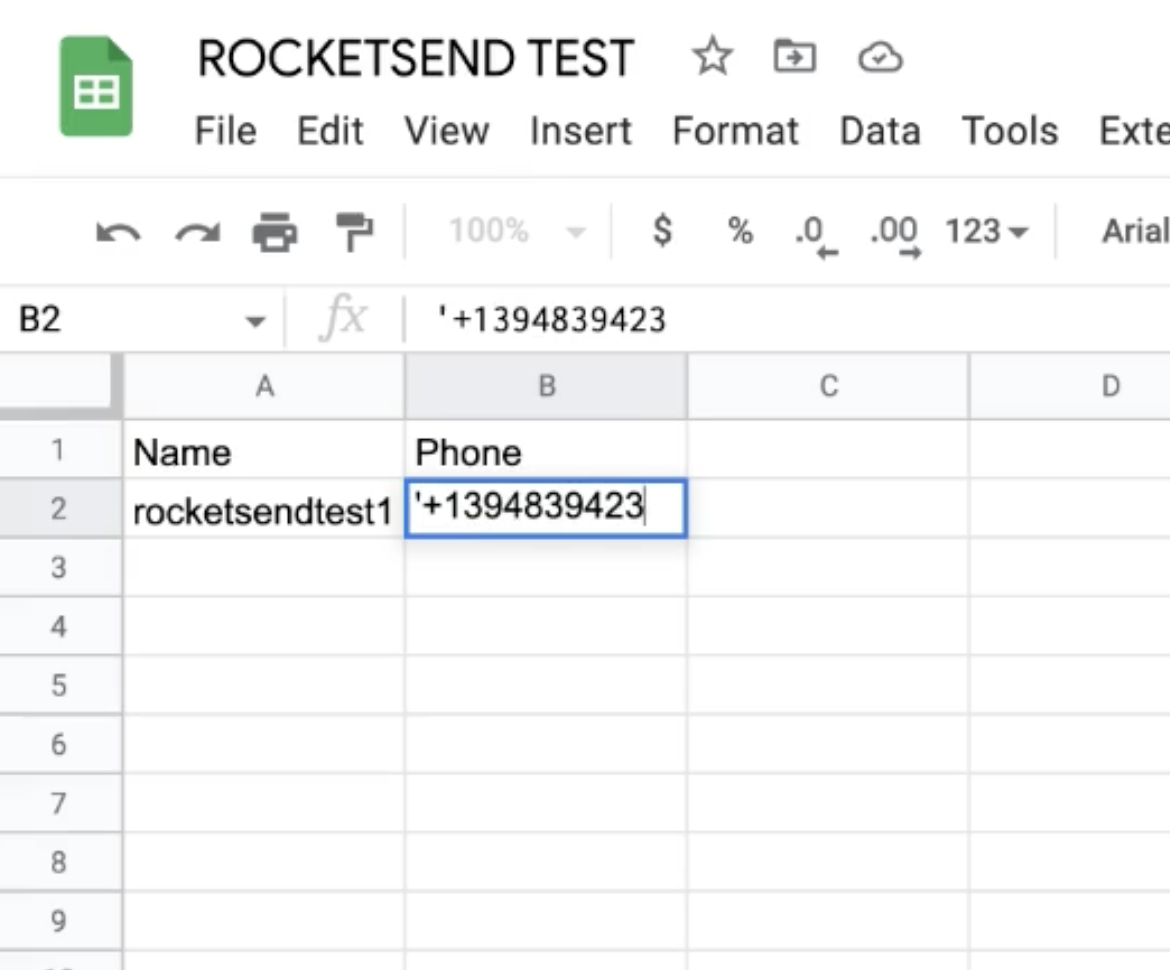Open the Insert menu
The image size is (1170, 970).
click(x=581, y=130)
